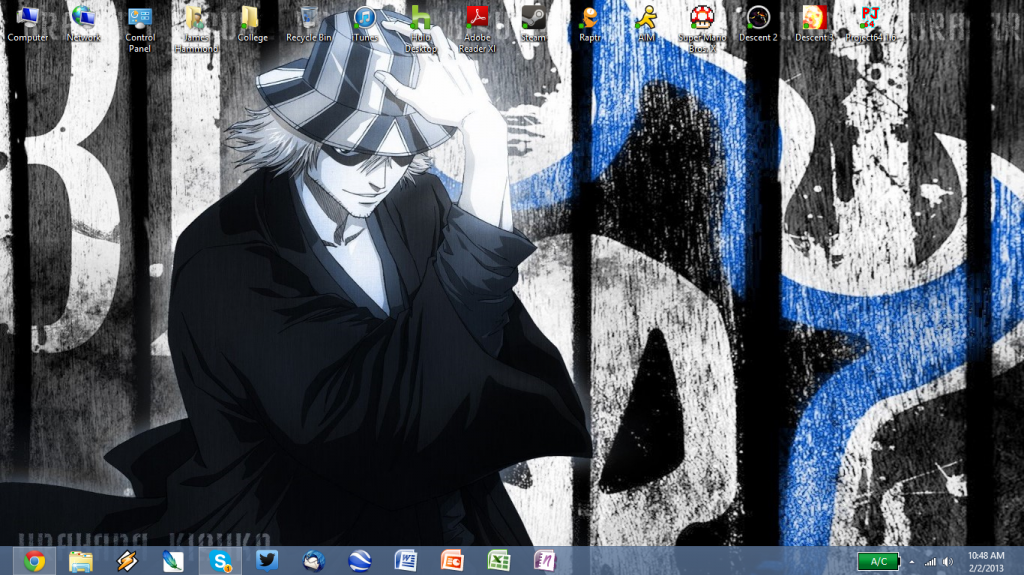This screenshot has height=575, width=1024.
Task: Launch Excel from the taskbar
Action: point(498,561)
